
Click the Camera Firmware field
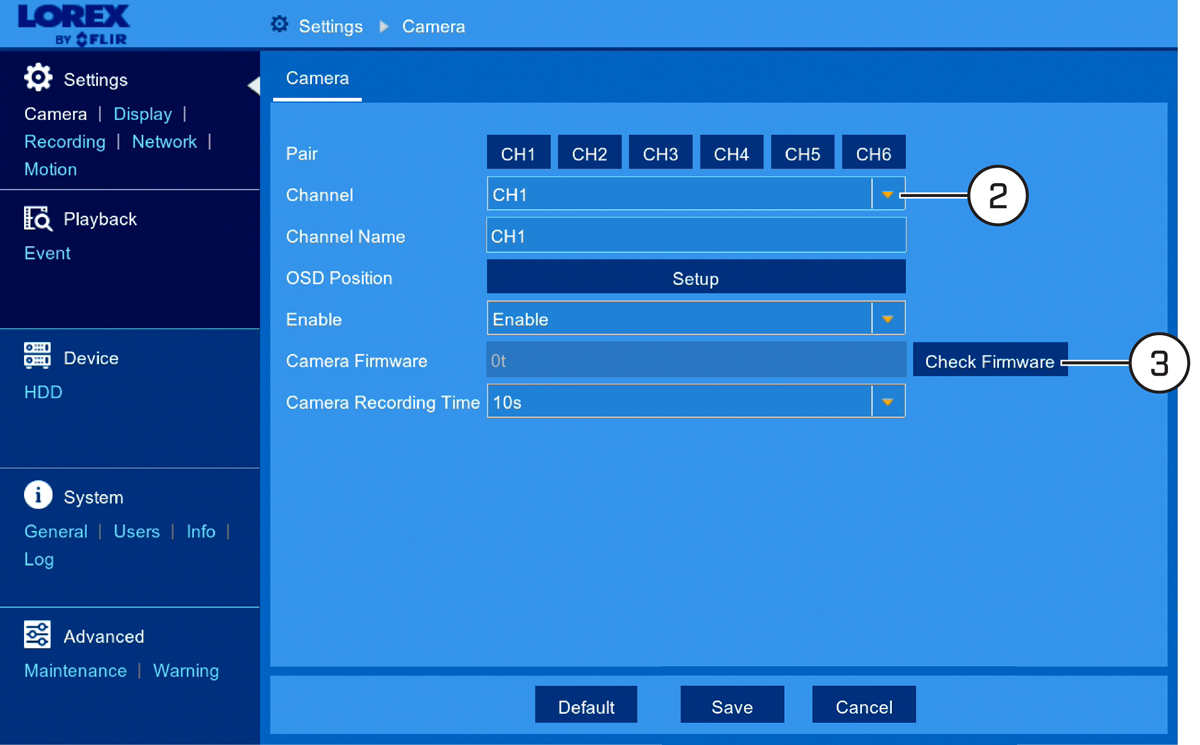696,360
